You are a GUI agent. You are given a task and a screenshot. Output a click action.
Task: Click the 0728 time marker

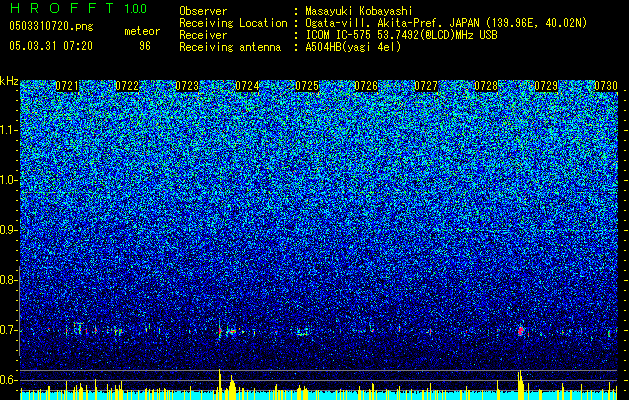point(486,86)
